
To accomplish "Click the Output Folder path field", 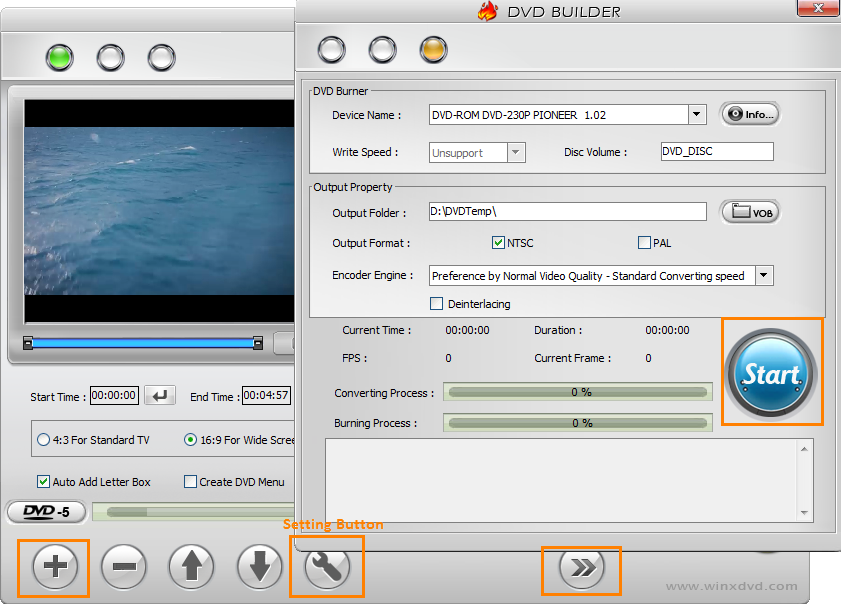I will 567,211.
